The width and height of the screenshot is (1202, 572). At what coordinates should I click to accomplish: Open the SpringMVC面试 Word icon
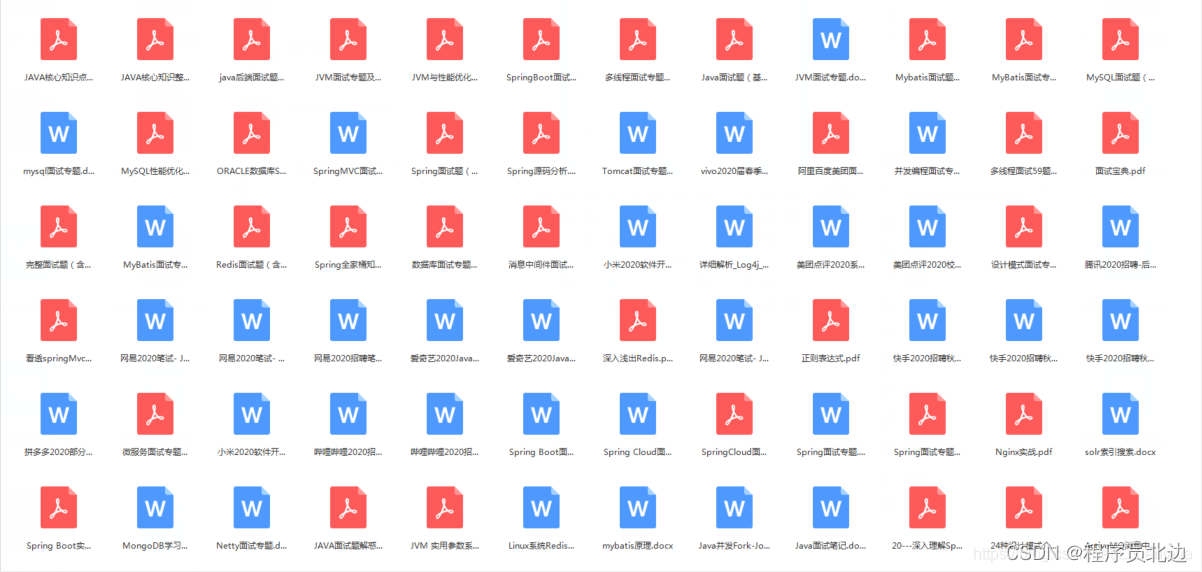tap(348, 133)
